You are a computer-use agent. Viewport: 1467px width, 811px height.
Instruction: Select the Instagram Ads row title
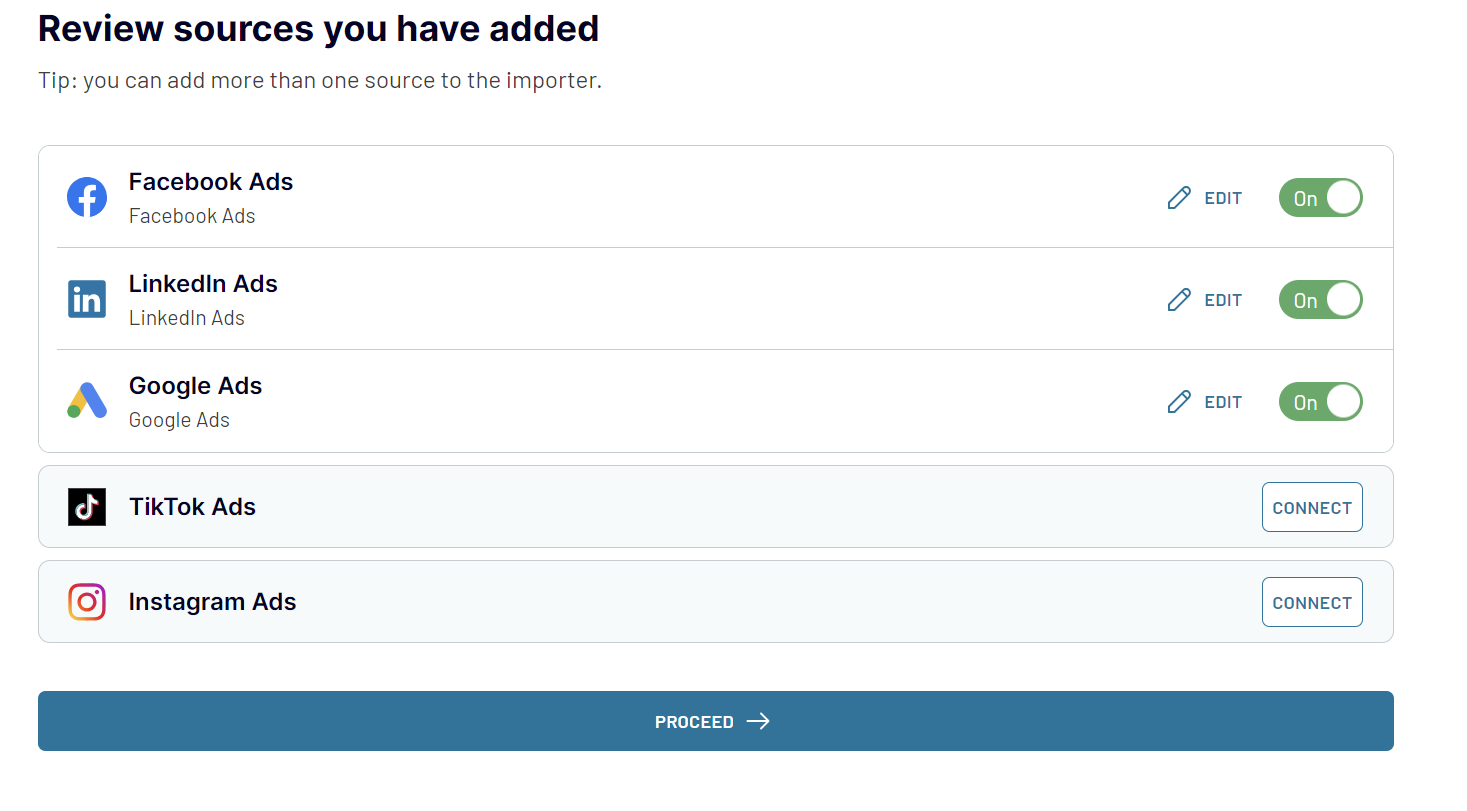(x=212, y=602)
